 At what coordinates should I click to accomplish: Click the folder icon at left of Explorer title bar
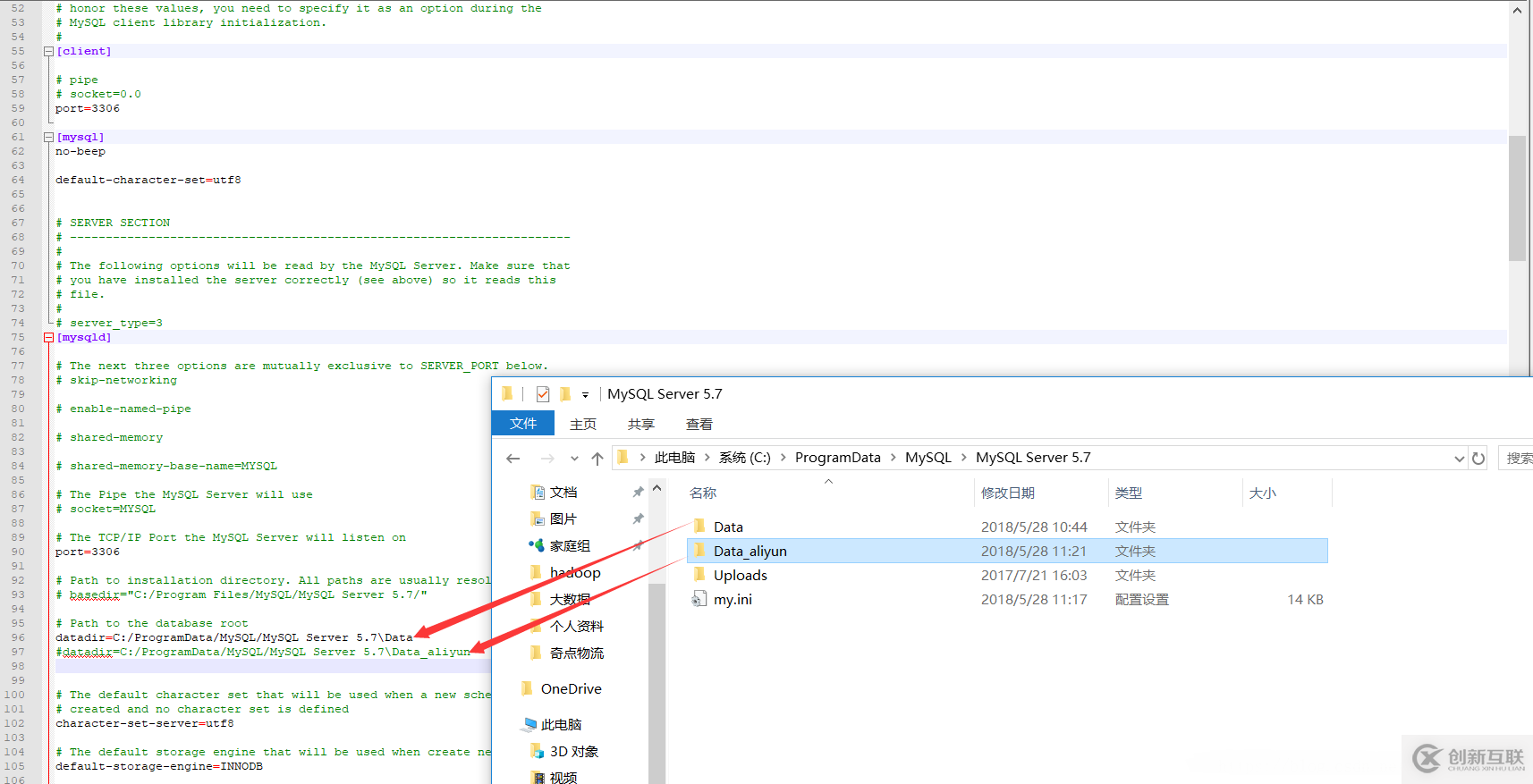[x=507, y=394]
